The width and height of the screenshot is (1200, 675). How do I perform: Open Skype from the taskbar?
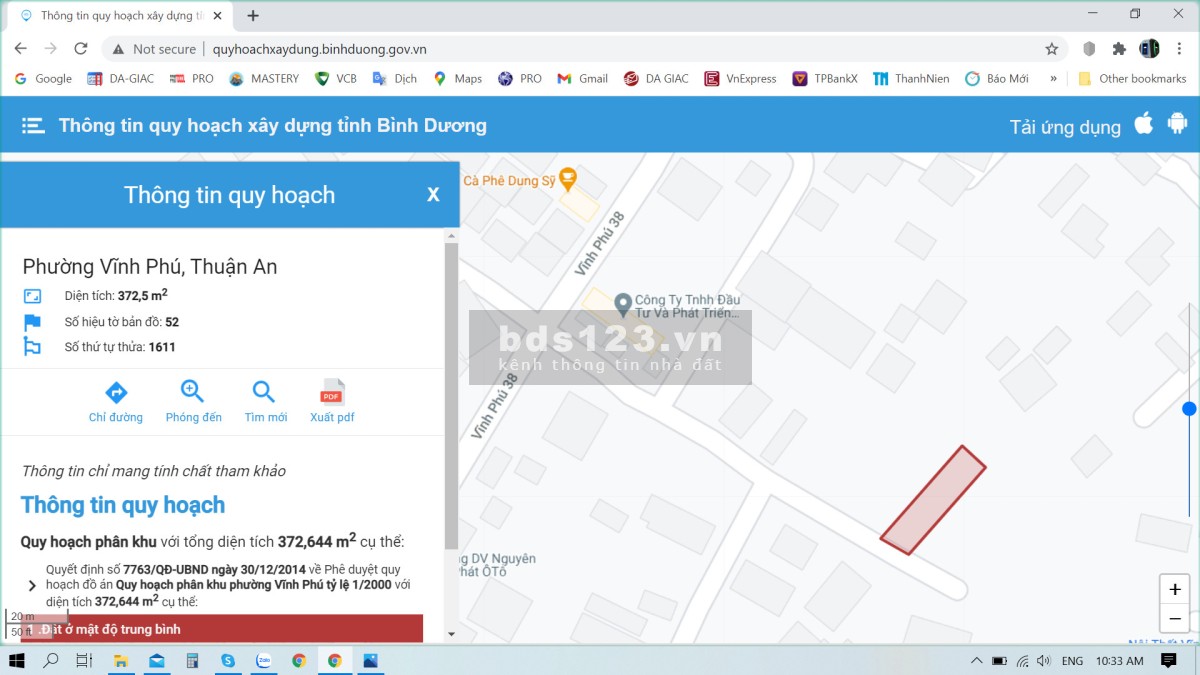[x=228, y=660]
